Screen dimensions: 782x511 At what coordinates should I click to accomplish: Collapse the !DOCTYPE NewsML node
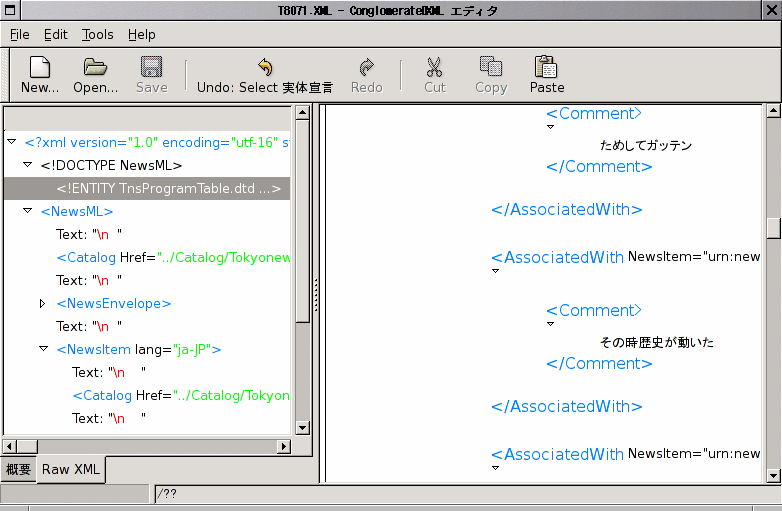(x=28, y=165)
